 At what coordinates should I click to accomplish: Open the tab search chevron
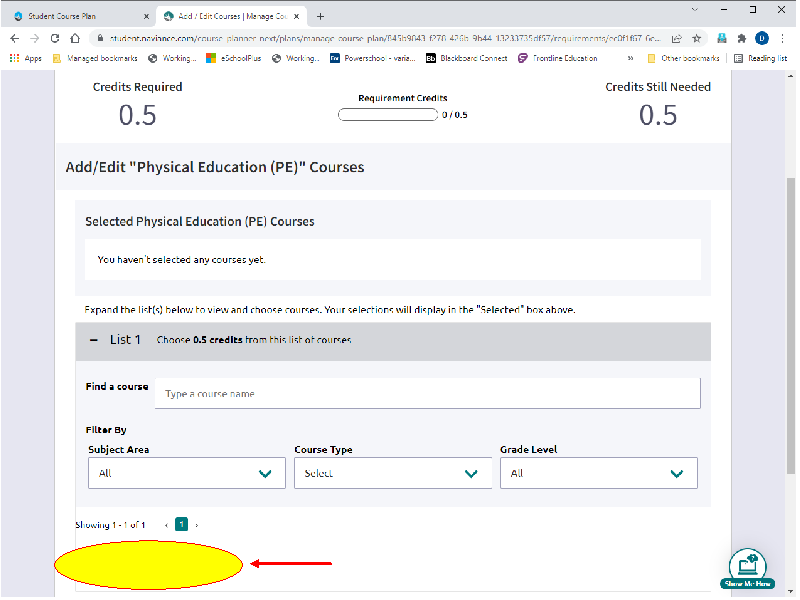click(694, 9)
